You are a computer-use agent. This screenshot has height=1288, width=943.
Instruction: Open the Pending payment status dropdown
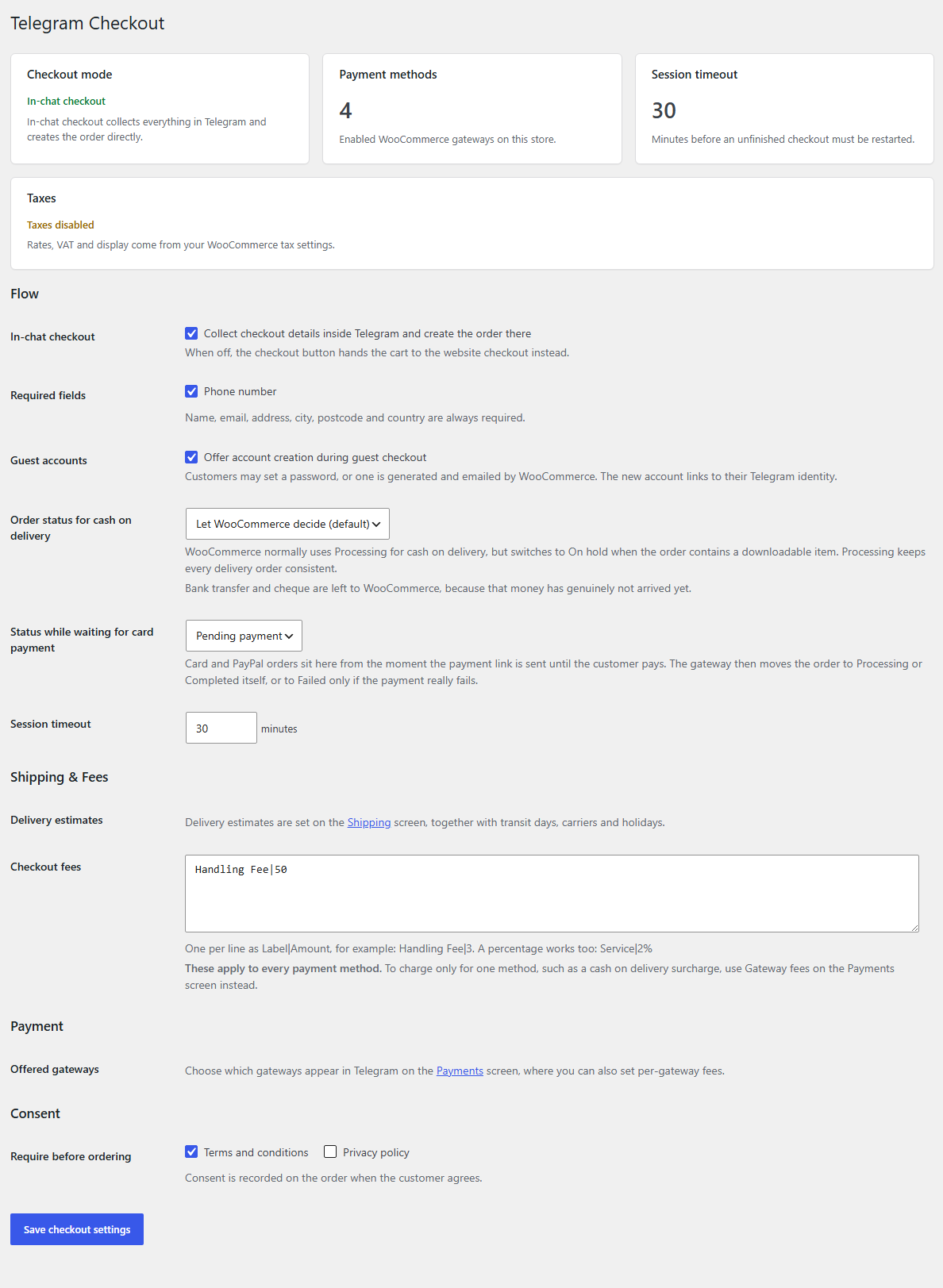(x=244, y=636)
